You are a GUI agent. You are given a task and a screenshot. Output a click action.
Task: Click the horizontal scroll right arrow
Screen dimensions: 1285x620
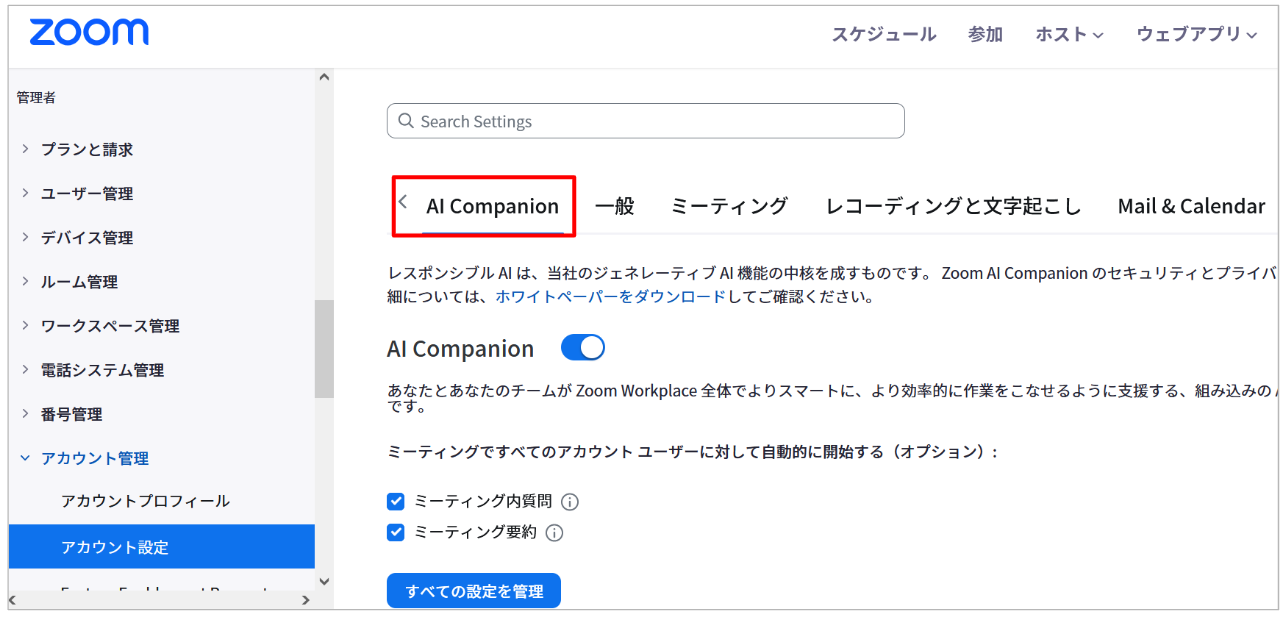coord(306,600)
